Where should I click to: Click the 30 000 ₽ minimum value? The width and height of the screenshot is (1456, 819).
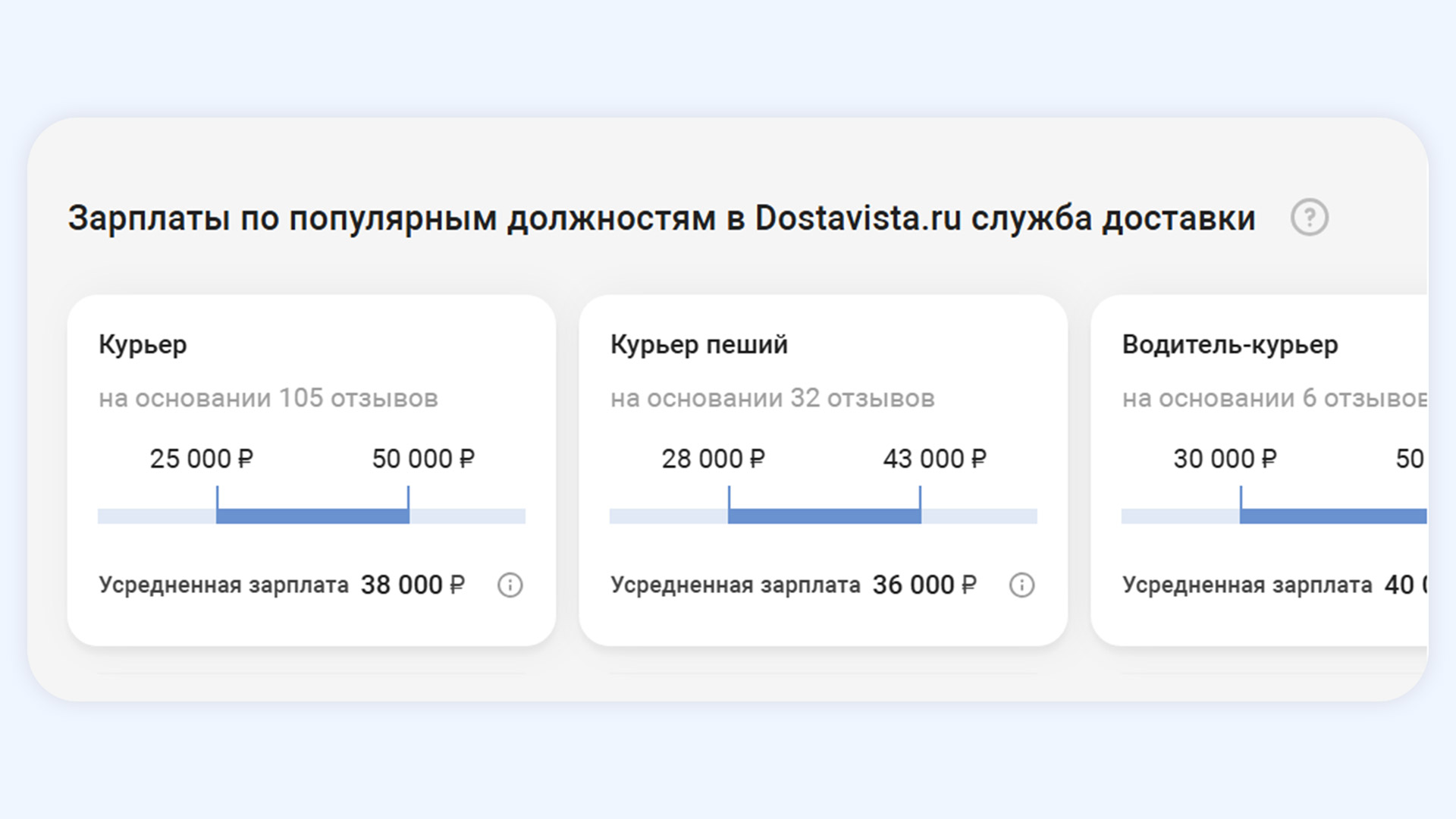pyautogui.click(x=1225, y=459)
